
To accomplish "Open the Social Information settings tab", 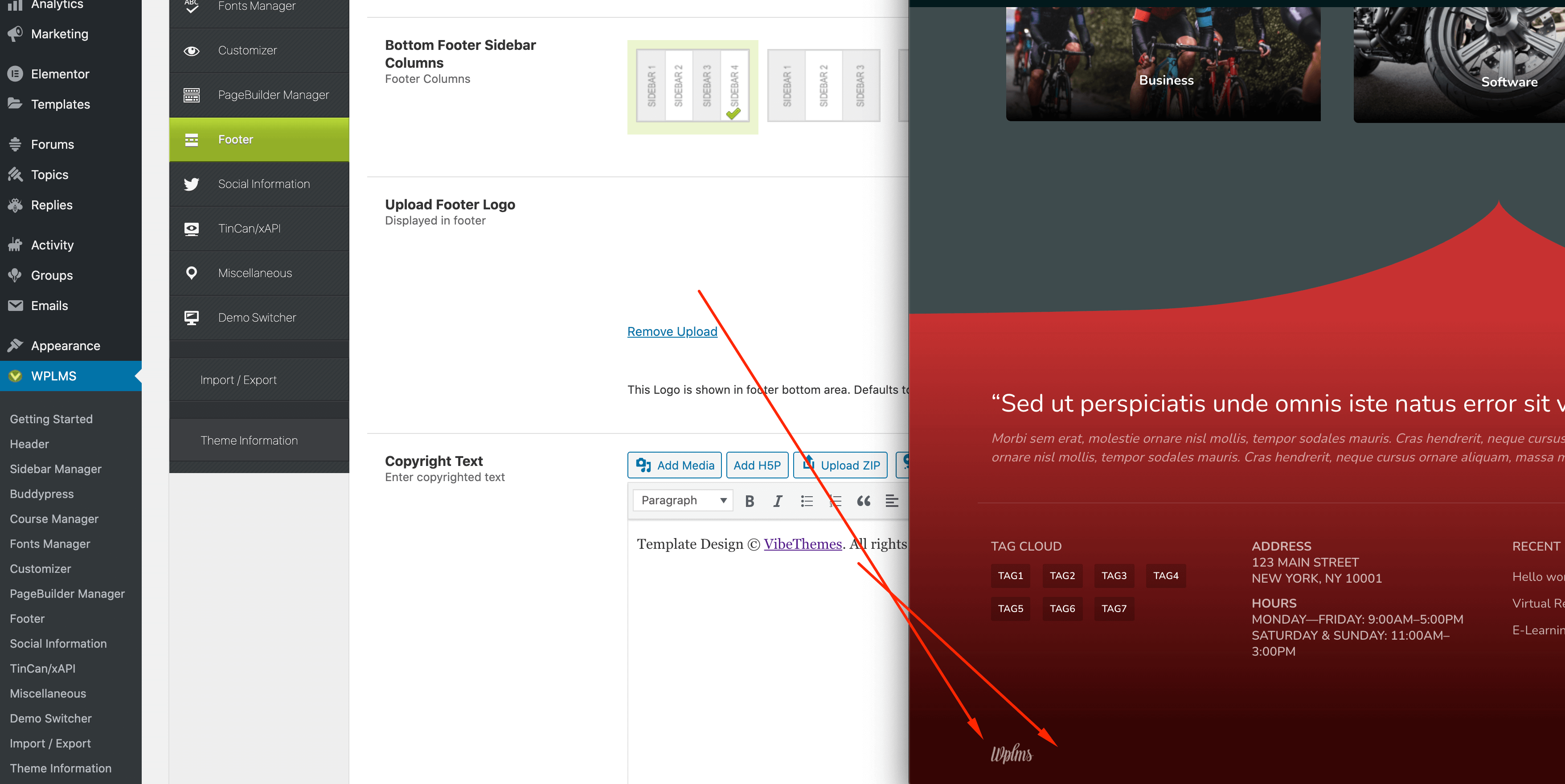I will click(259, 184).
